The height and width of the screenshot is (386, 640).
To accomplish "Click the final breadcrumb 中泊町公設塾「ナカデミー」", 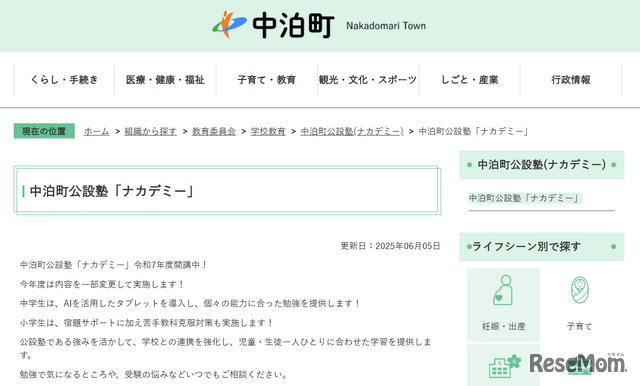I will [x=474, y=131].
